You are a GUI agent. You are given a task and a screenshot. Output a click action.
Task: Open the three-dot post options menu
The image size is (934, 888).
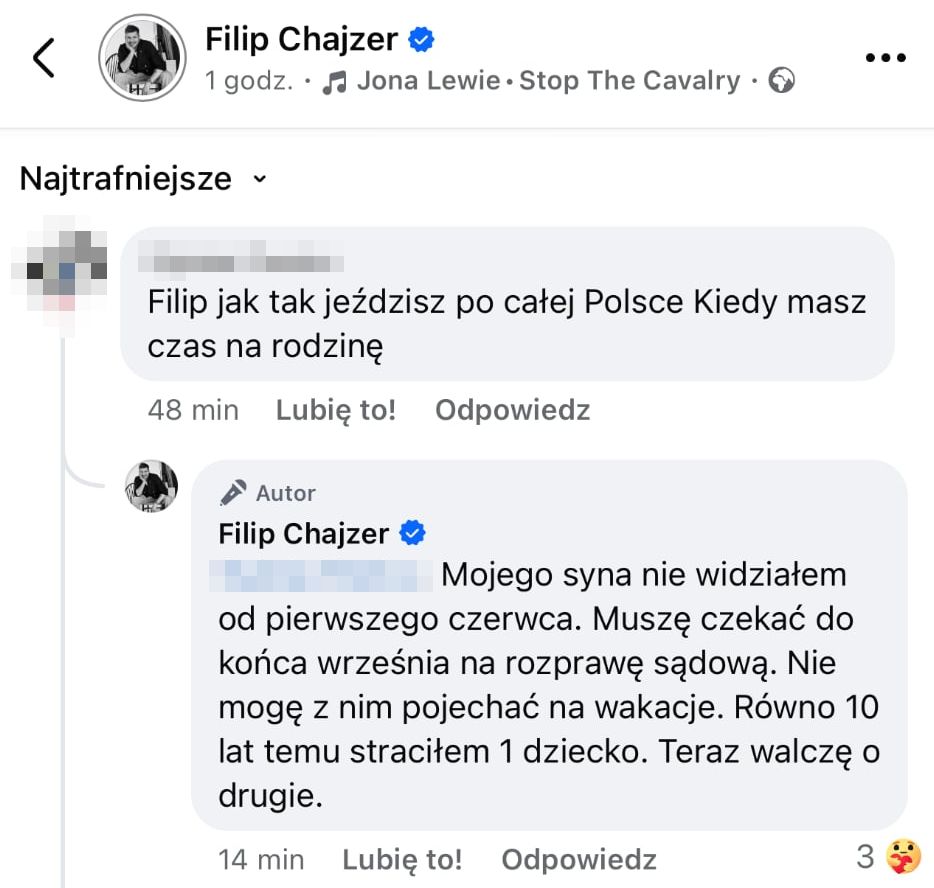(884, 58)
